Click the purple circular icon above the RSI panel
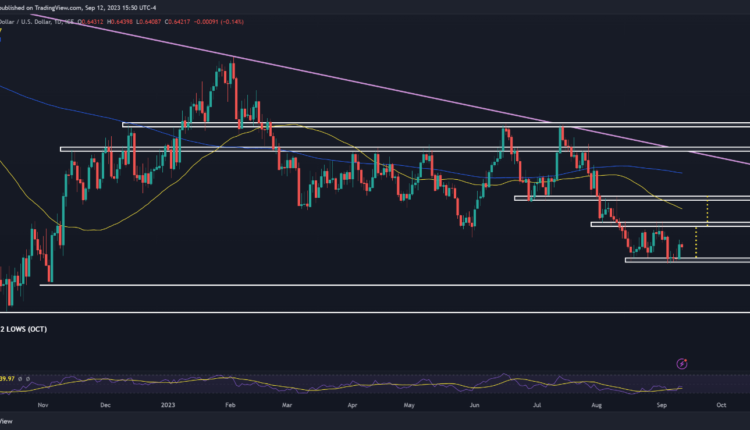Screen dimensions: 750x430 [x=682, y=364]
